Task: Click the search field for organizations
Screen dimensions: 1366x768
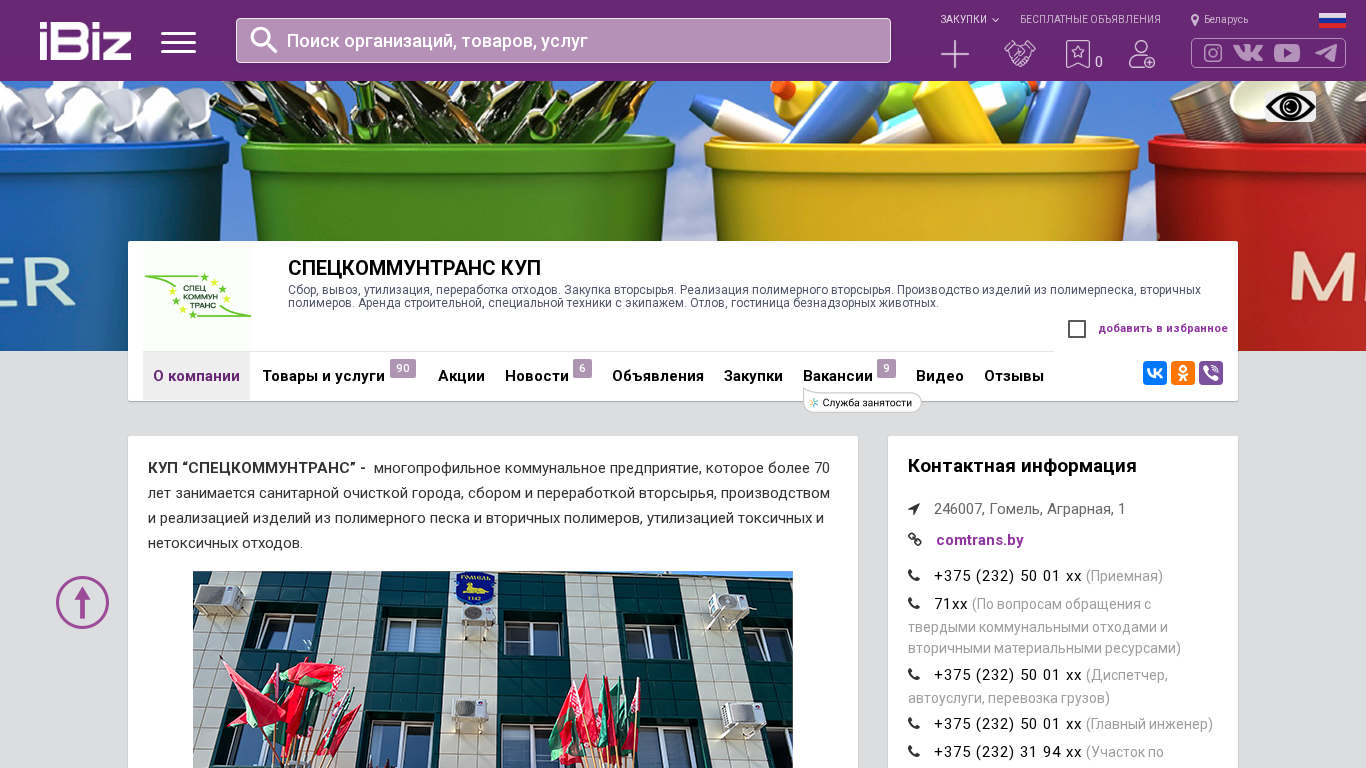Action: (x=563, y=40)
